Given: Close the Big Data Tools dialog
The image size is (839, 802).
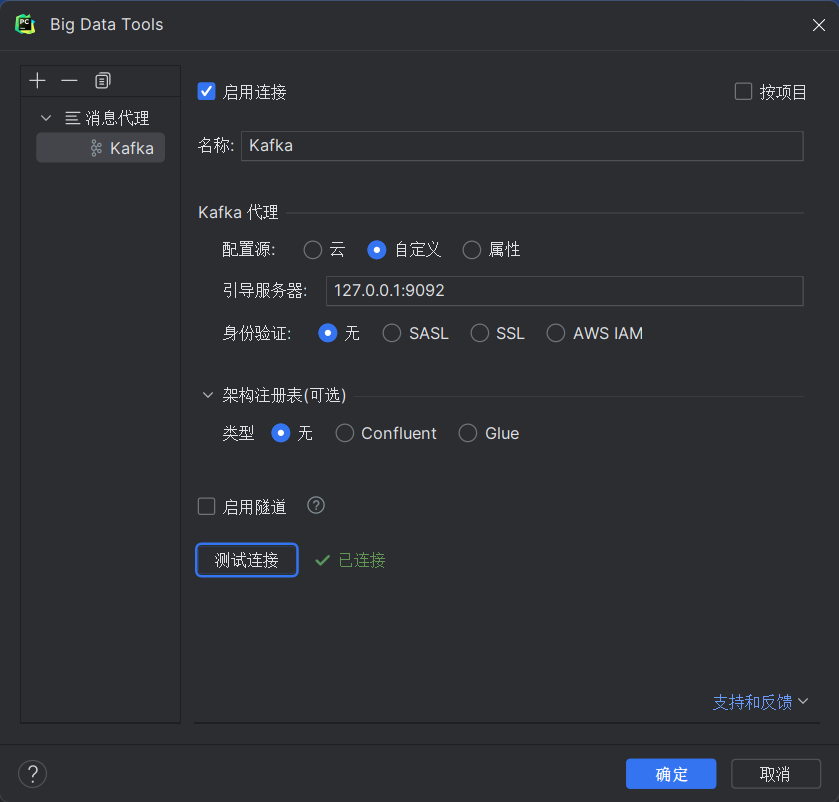Looking at the screenshot, I should (x=818, y=25).
